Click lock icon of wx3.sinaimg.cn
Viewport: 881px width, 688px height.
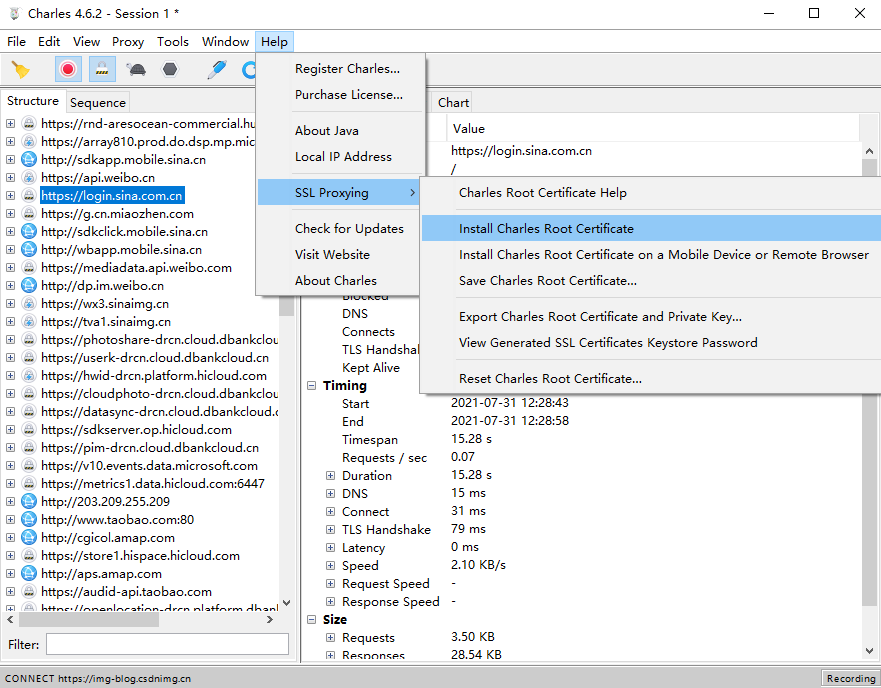(29, 304)
